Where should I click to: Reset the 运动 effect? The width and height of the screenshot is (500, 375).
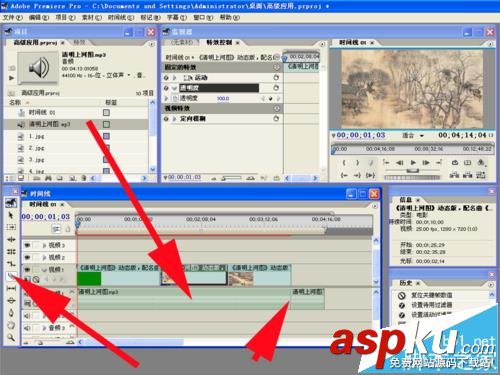click(276, 77)
